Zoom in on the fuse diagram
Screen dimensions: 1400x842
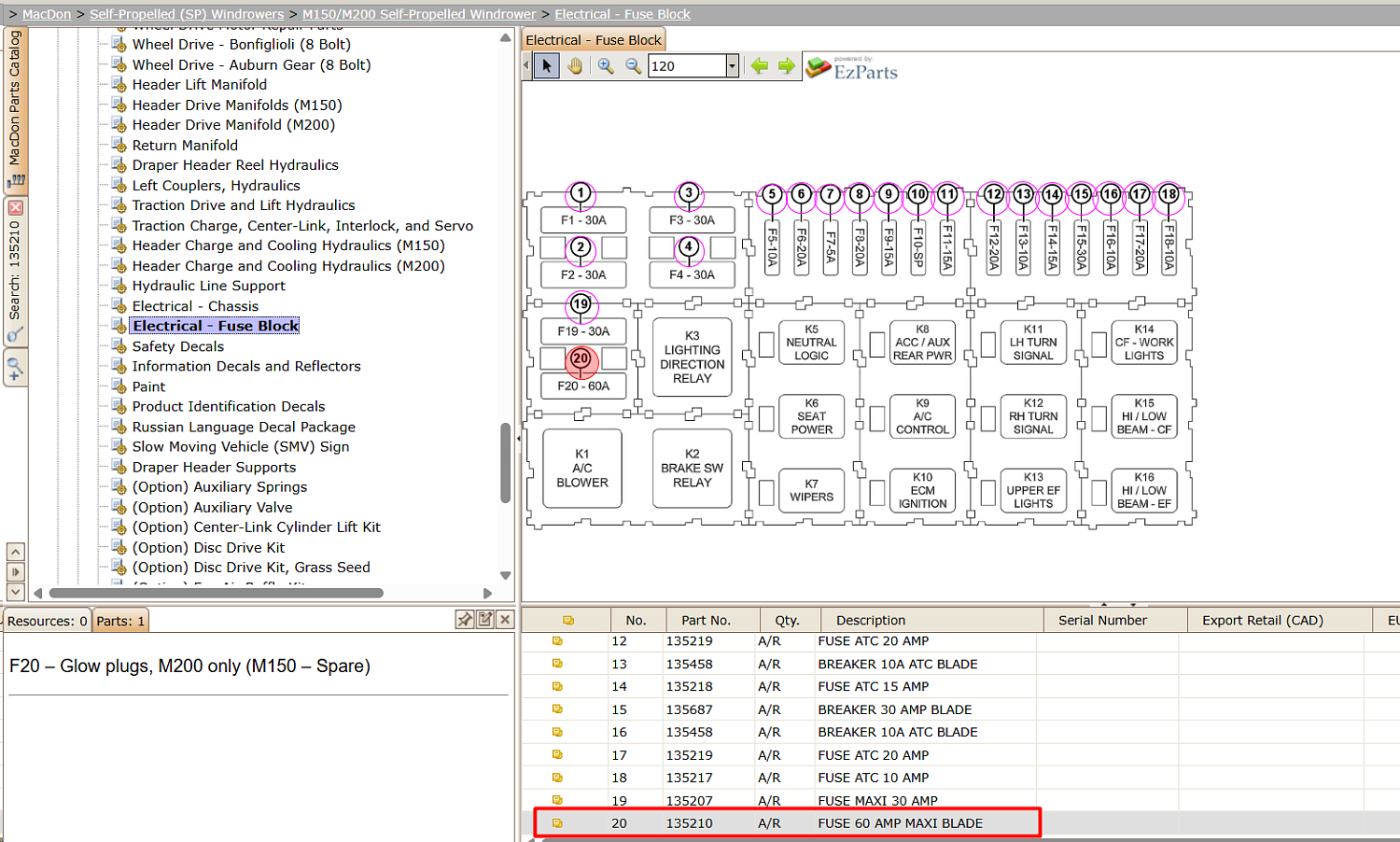pos(606,65)
